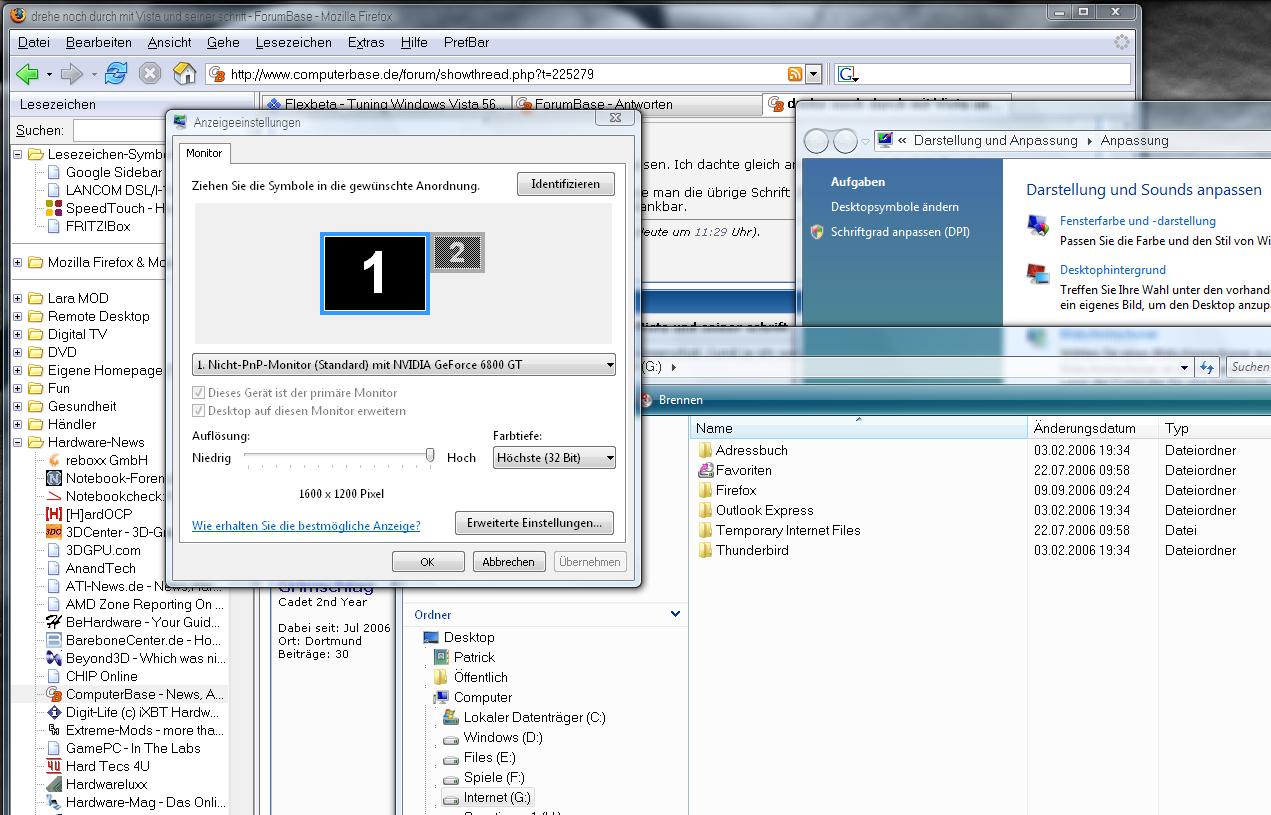Open the Extras menu

click(366, 42)
